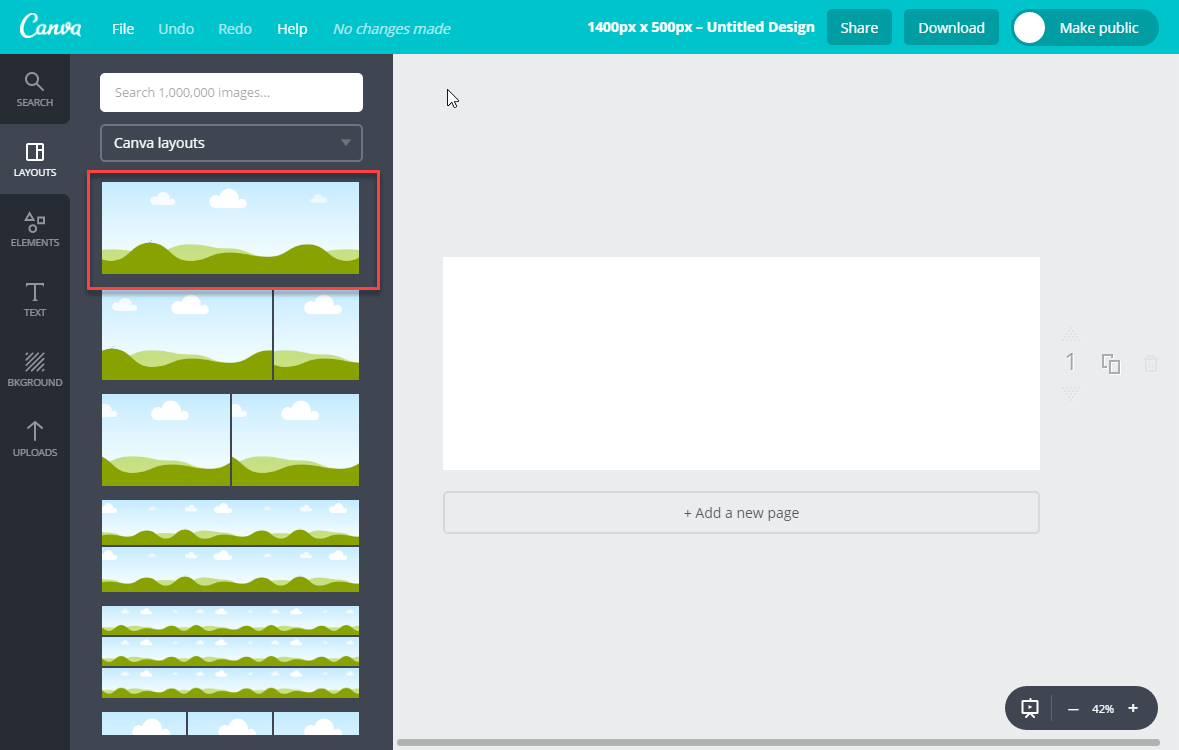This screenshot has height=750, width=1179.
Task: Click the presentation mode icon
Action: click(1030, 708)
